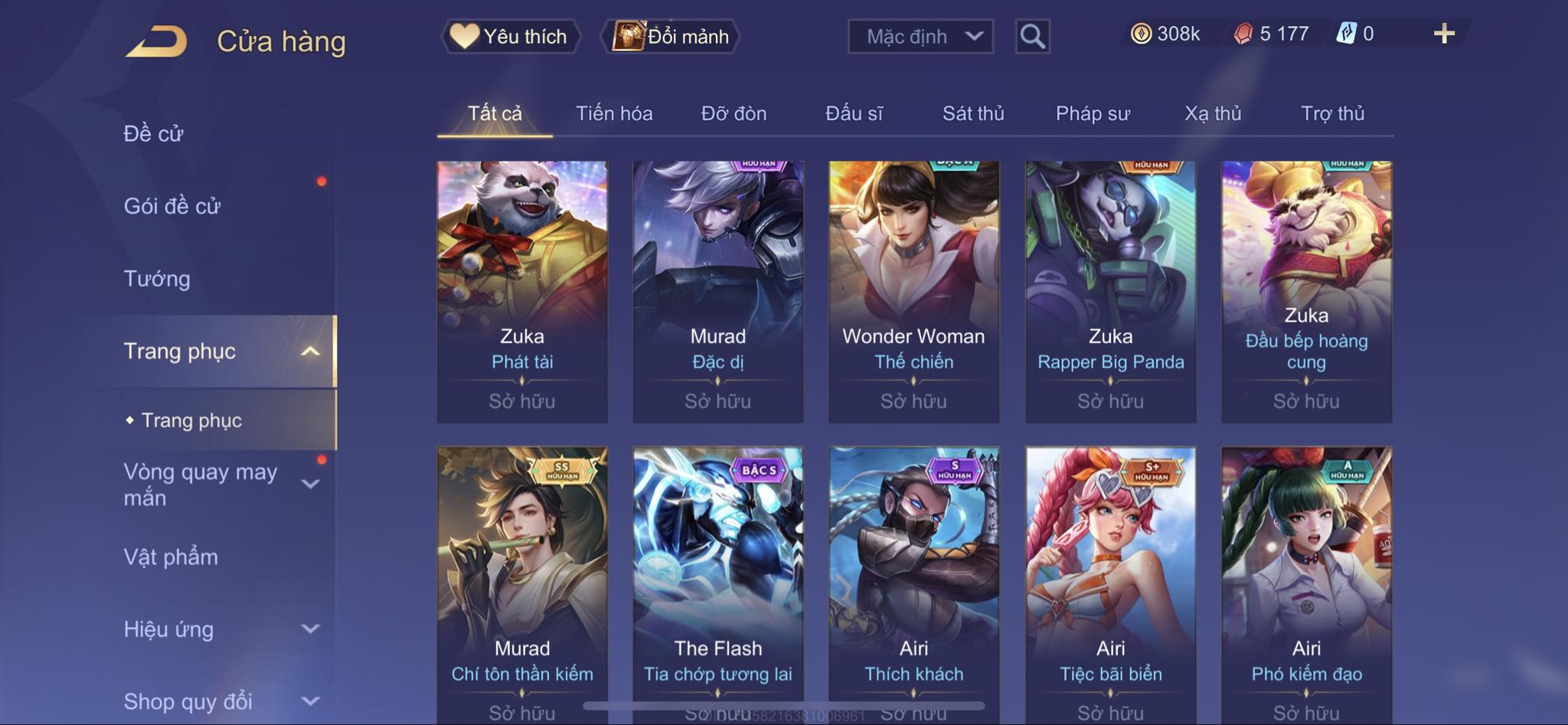Click the back arrow beside Cửa hàng
This screenshot has height=725, width=1568.
[x=158, y=41]
